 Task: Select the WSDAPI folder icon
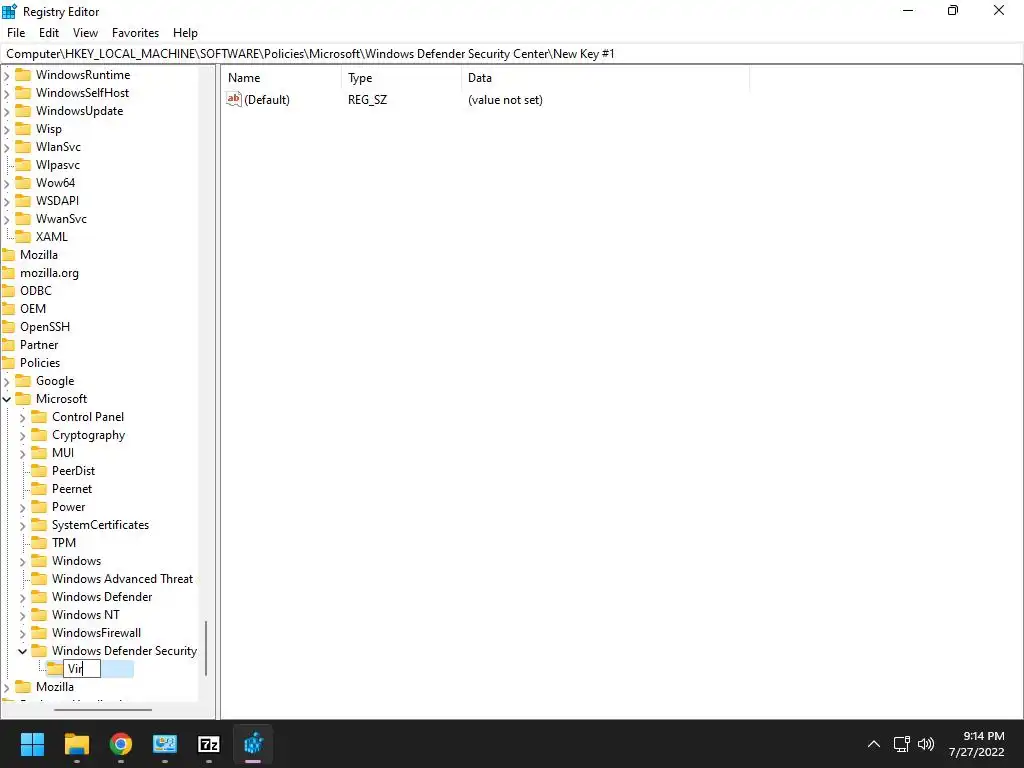(x=23, y=200)
